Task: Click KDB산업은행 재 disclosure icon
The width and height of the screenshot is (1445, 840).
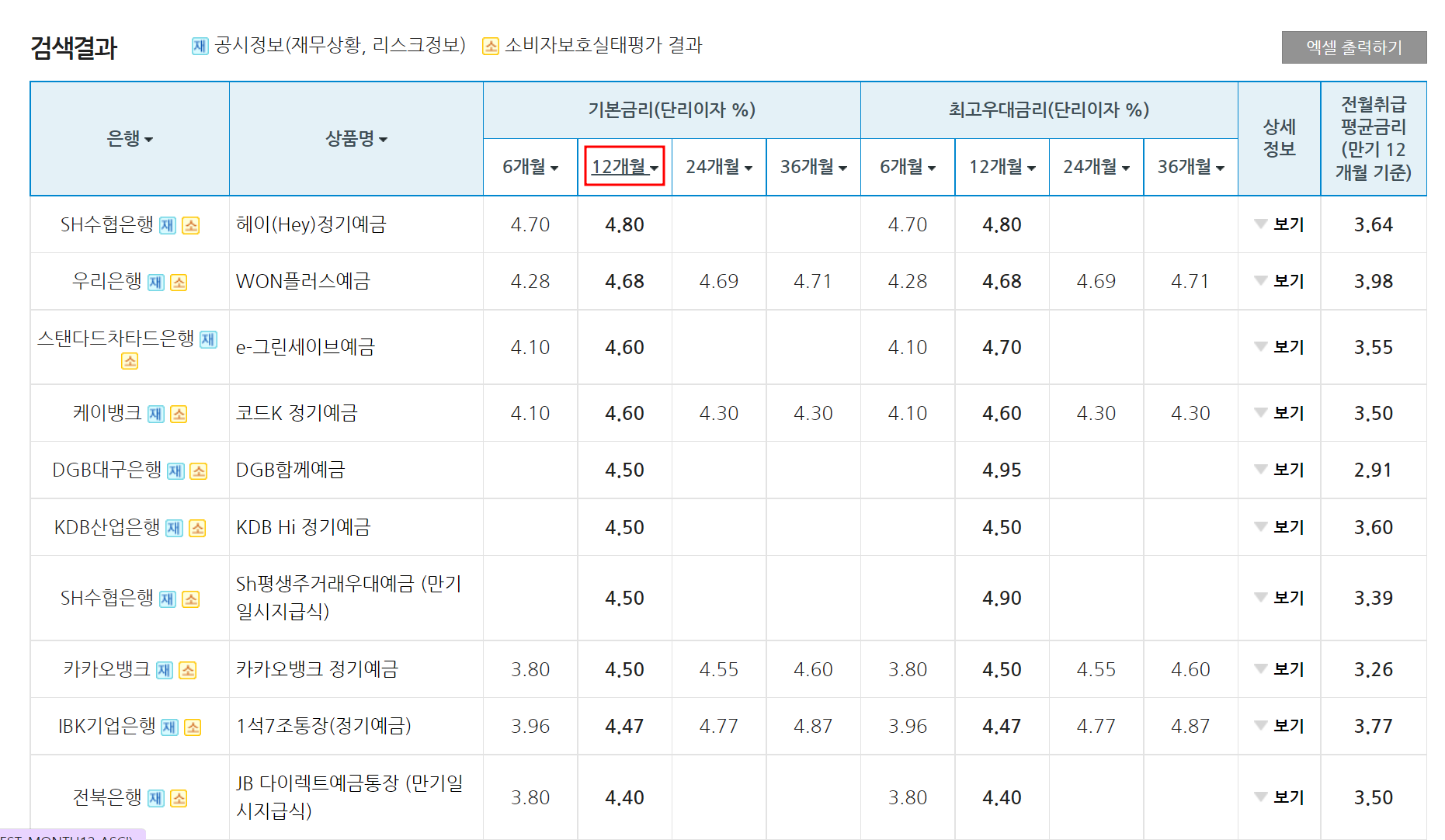Action: 175,528
